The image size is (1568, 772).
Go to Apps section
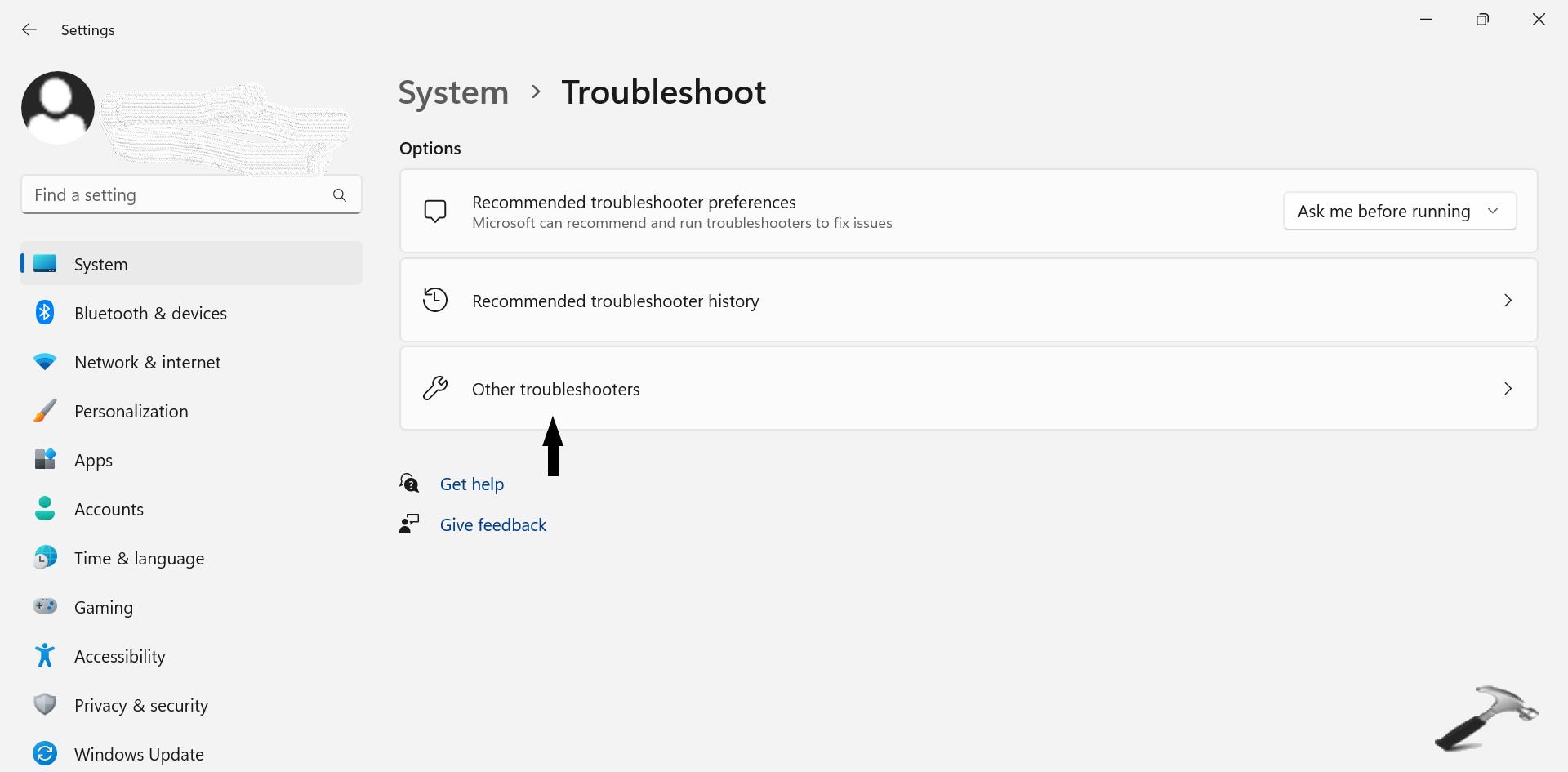pyautogui.click(x=93, y=461)
